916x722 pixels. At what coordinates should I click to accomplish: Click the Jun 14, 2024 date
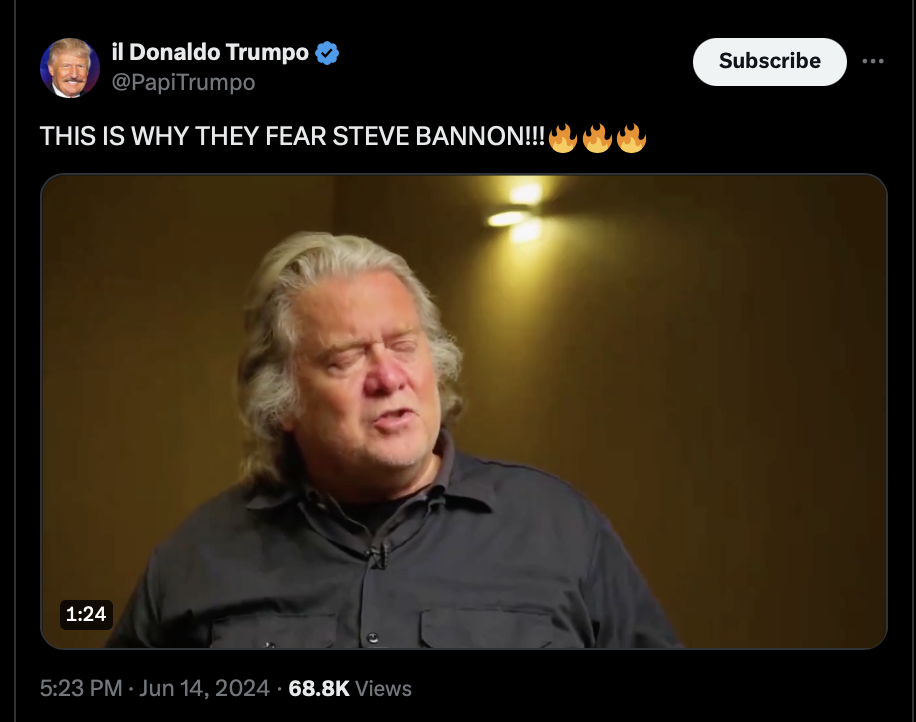point(204,688)
